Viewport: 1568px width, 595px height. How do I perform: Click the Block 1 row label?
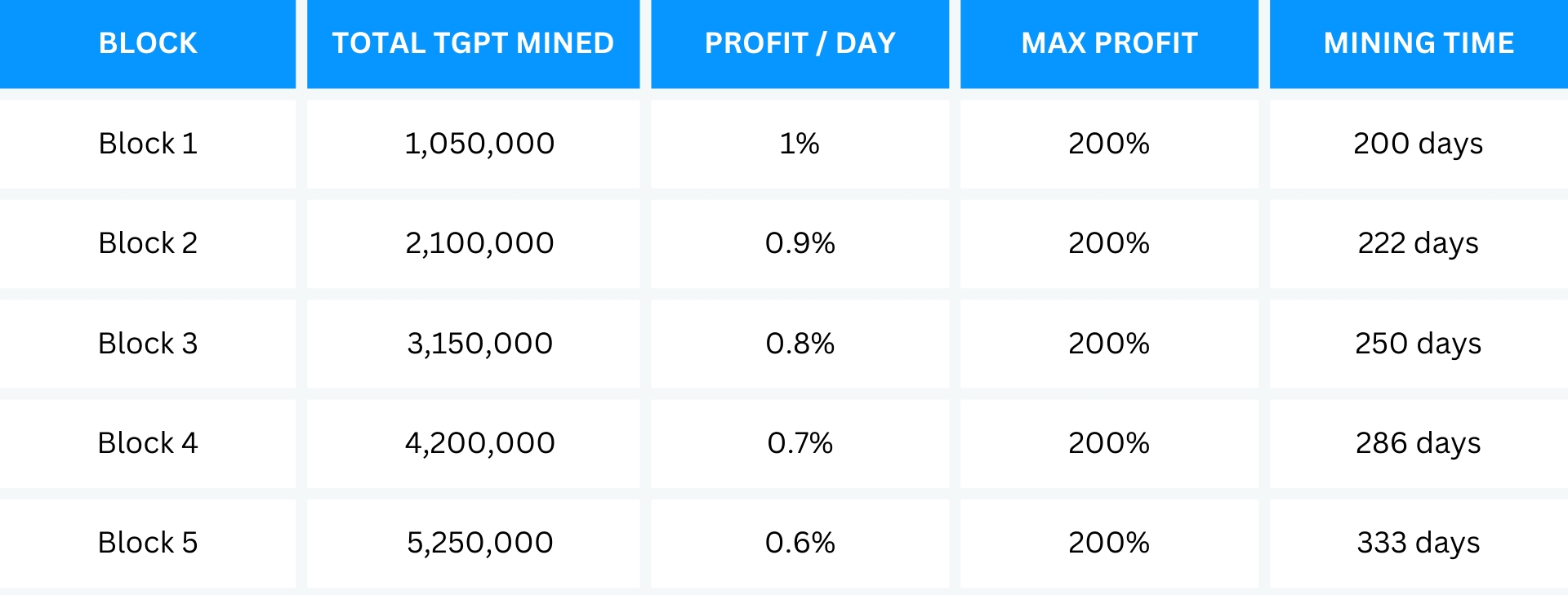click(148, 144)
